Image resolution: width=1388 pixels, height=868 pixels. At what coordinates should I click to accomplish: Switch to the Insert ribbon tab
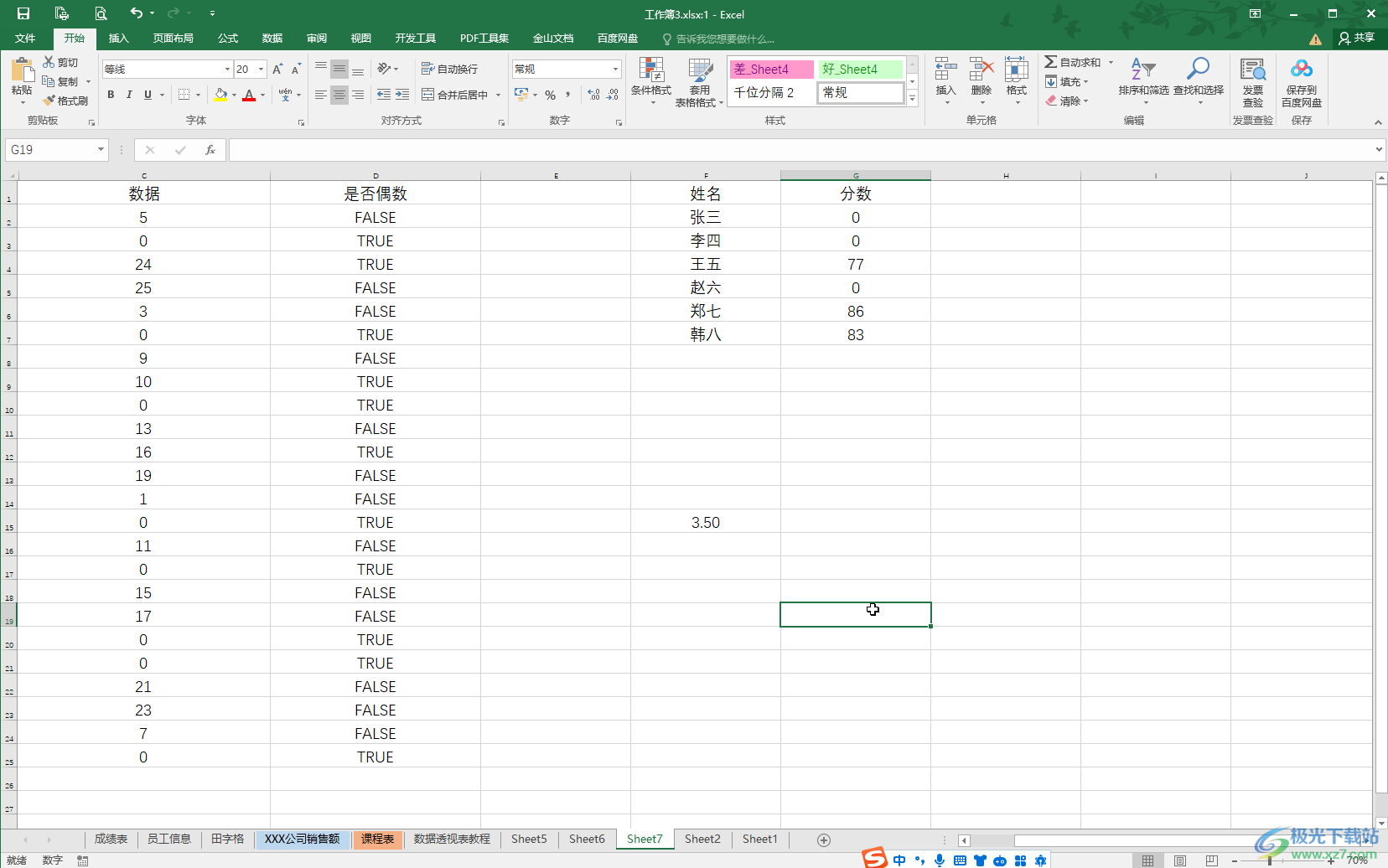point(119,39)
